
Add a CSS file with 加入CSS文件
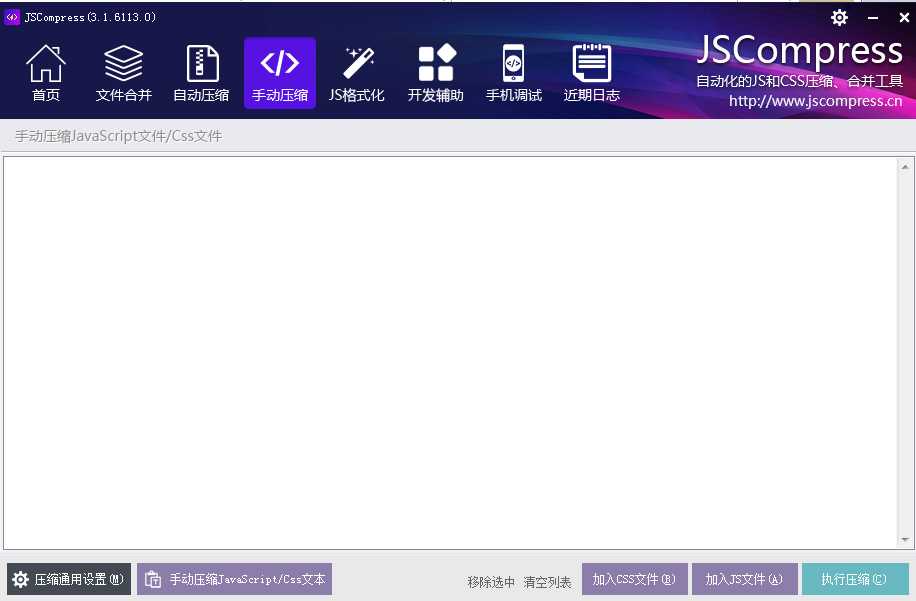[x=634, y=579]
